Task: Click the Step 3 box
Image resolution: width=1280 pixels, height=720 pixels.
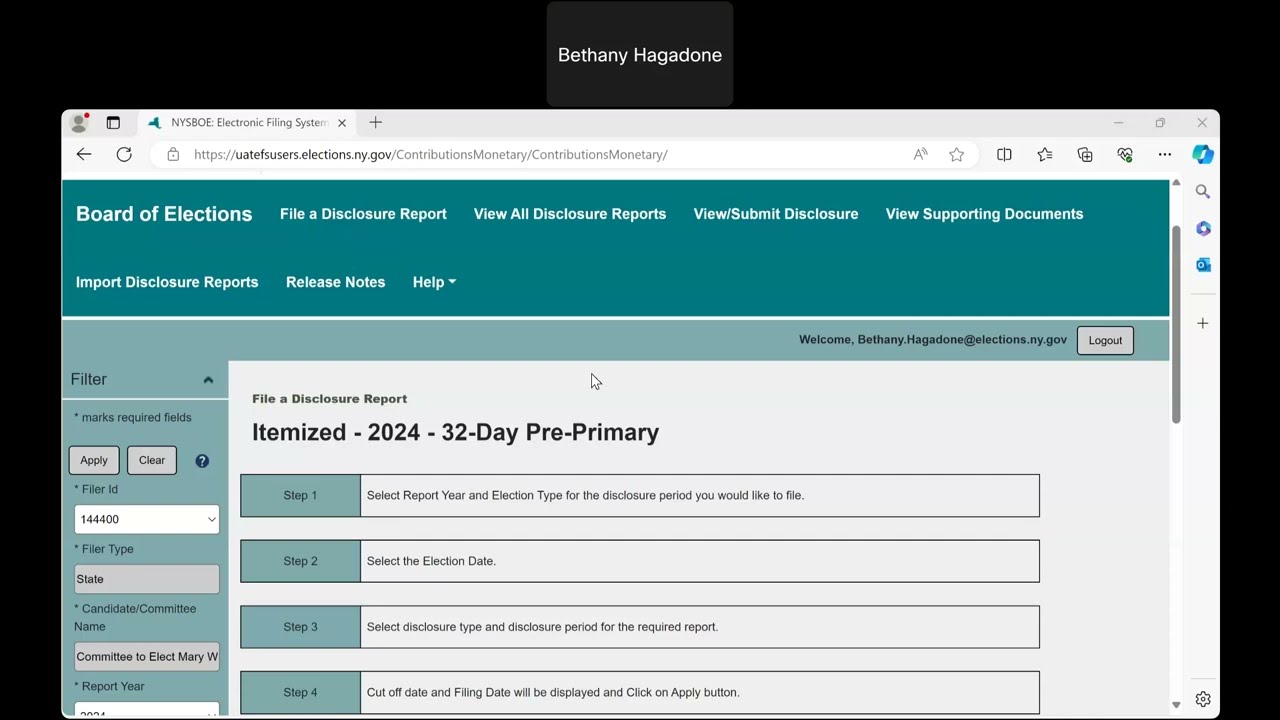Action: point(640,627)
